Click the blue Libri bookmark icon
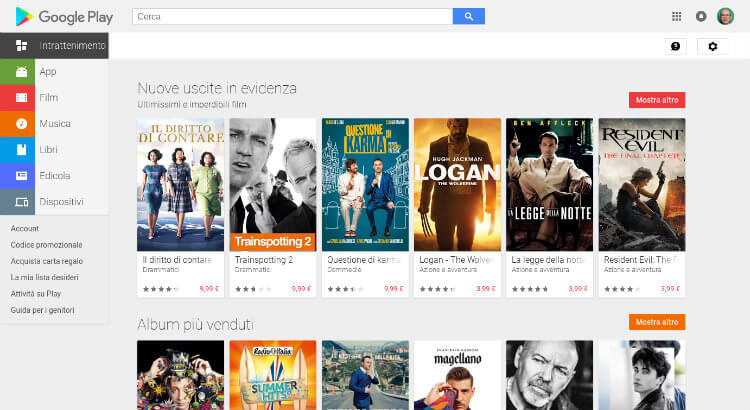The image size is (750, 410). (x=22, y=150)
